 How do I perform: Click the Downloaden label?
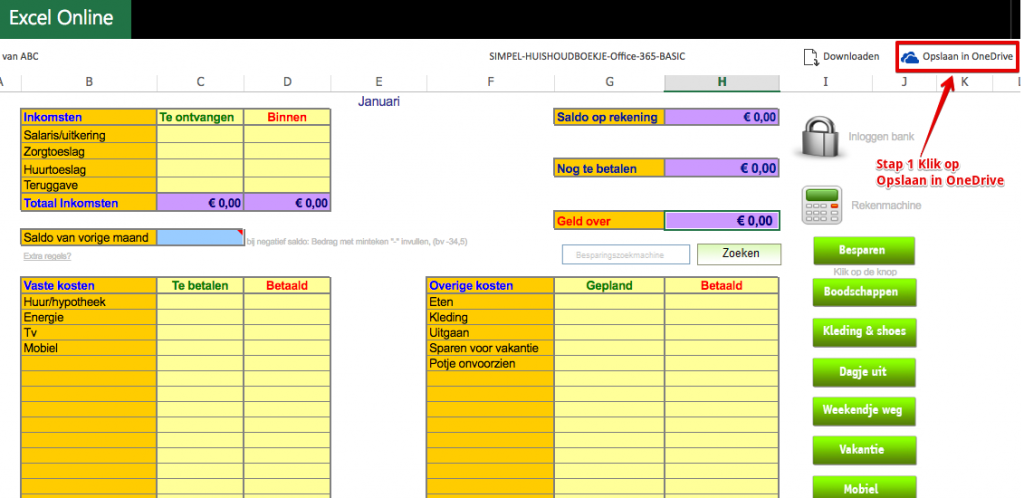851,57
